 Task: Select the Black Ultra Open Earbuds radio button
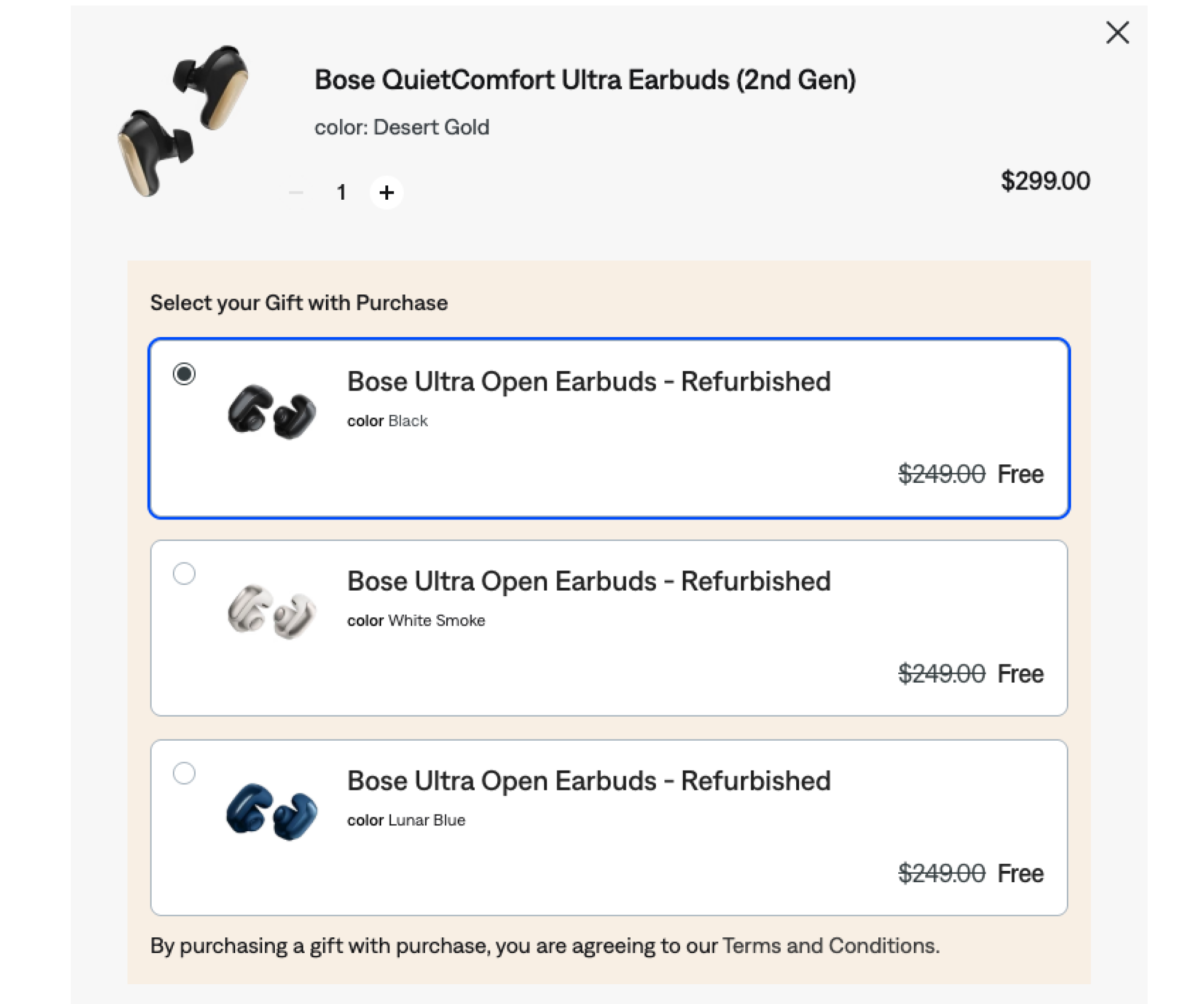[184, 373]
